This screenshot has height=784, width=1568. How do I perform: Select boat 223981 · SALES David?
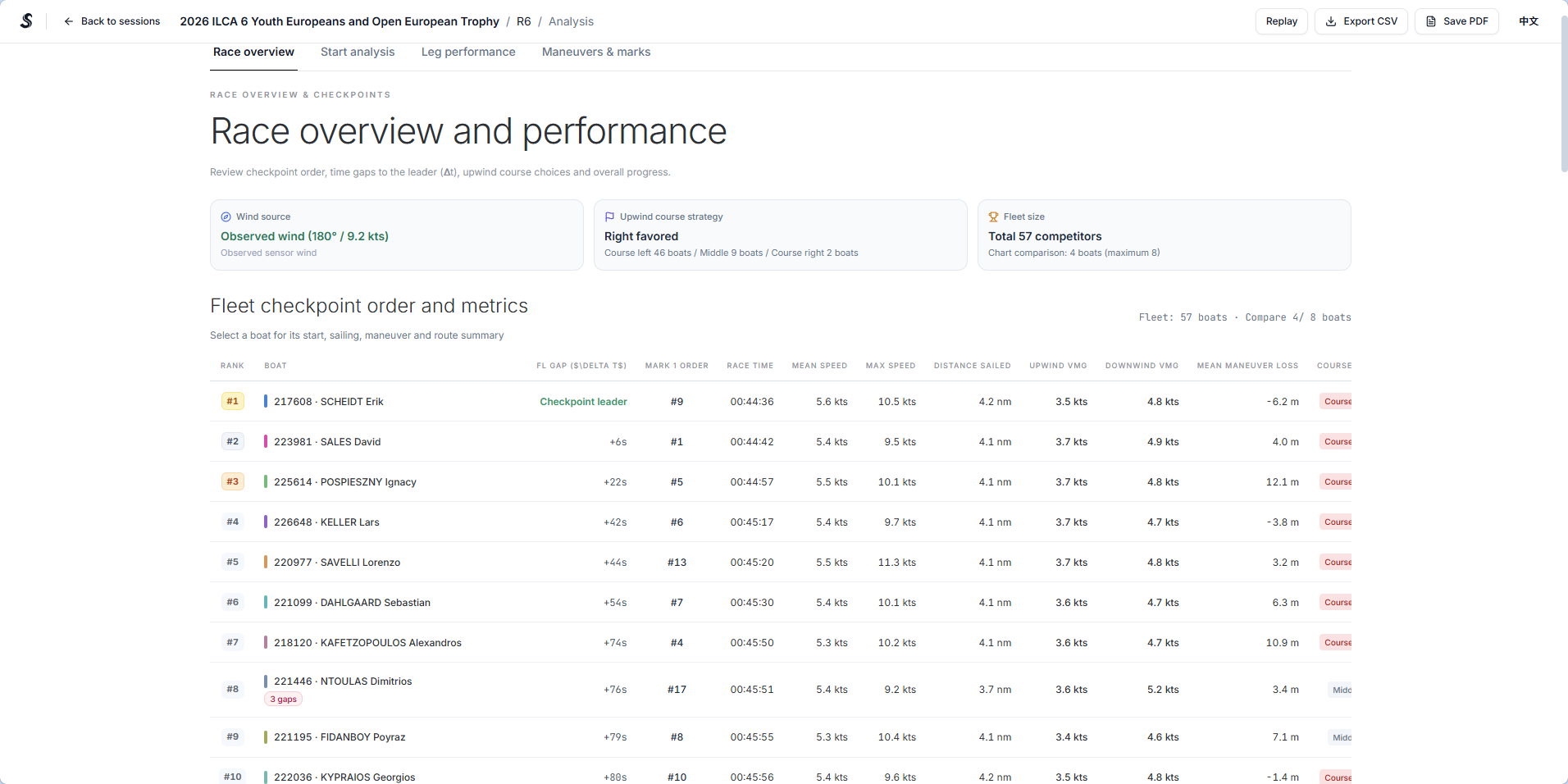(327, 442)
